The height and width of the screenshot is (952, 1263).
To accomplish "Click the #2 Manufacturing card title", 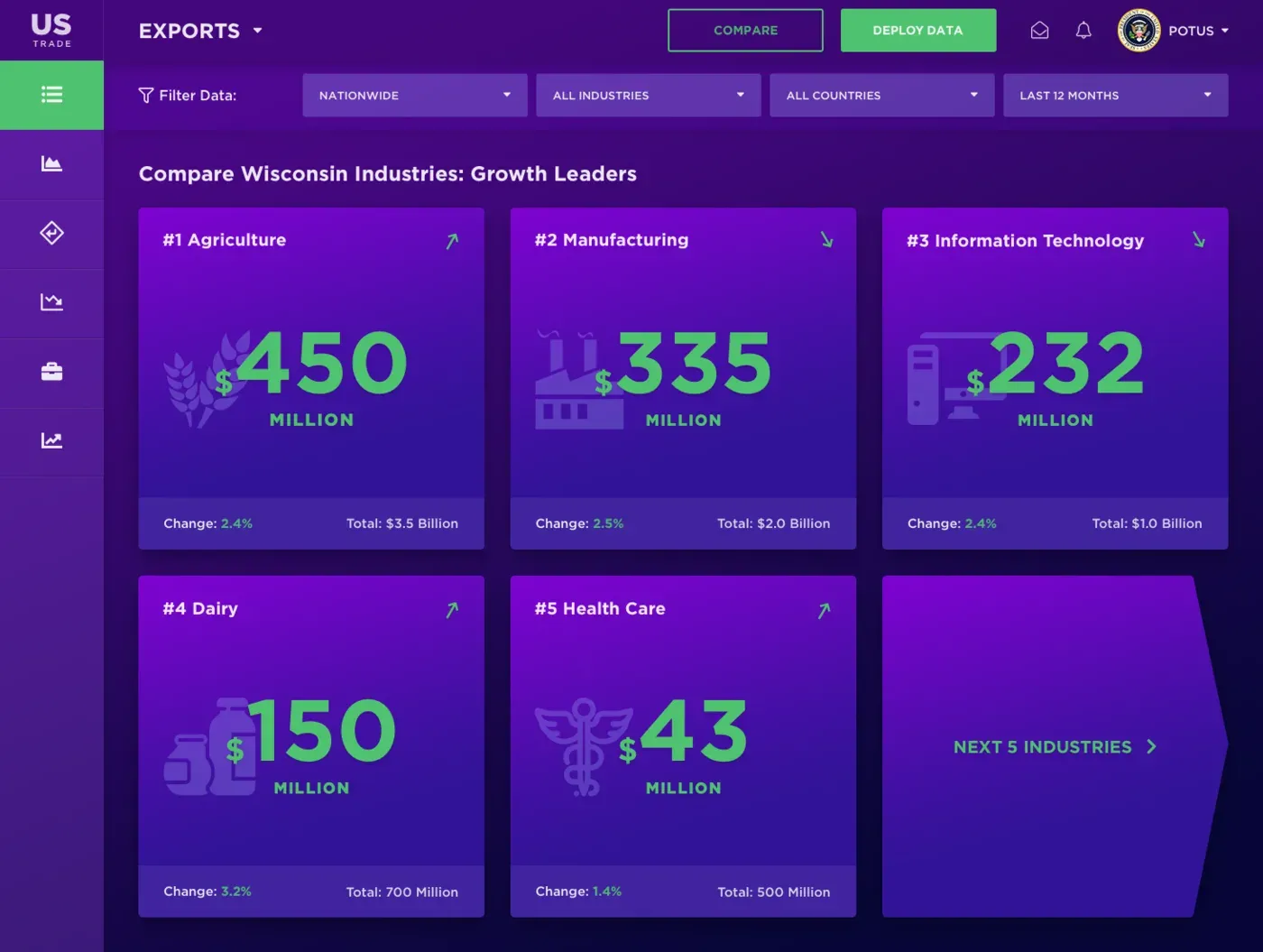I will tap(612, 240).
